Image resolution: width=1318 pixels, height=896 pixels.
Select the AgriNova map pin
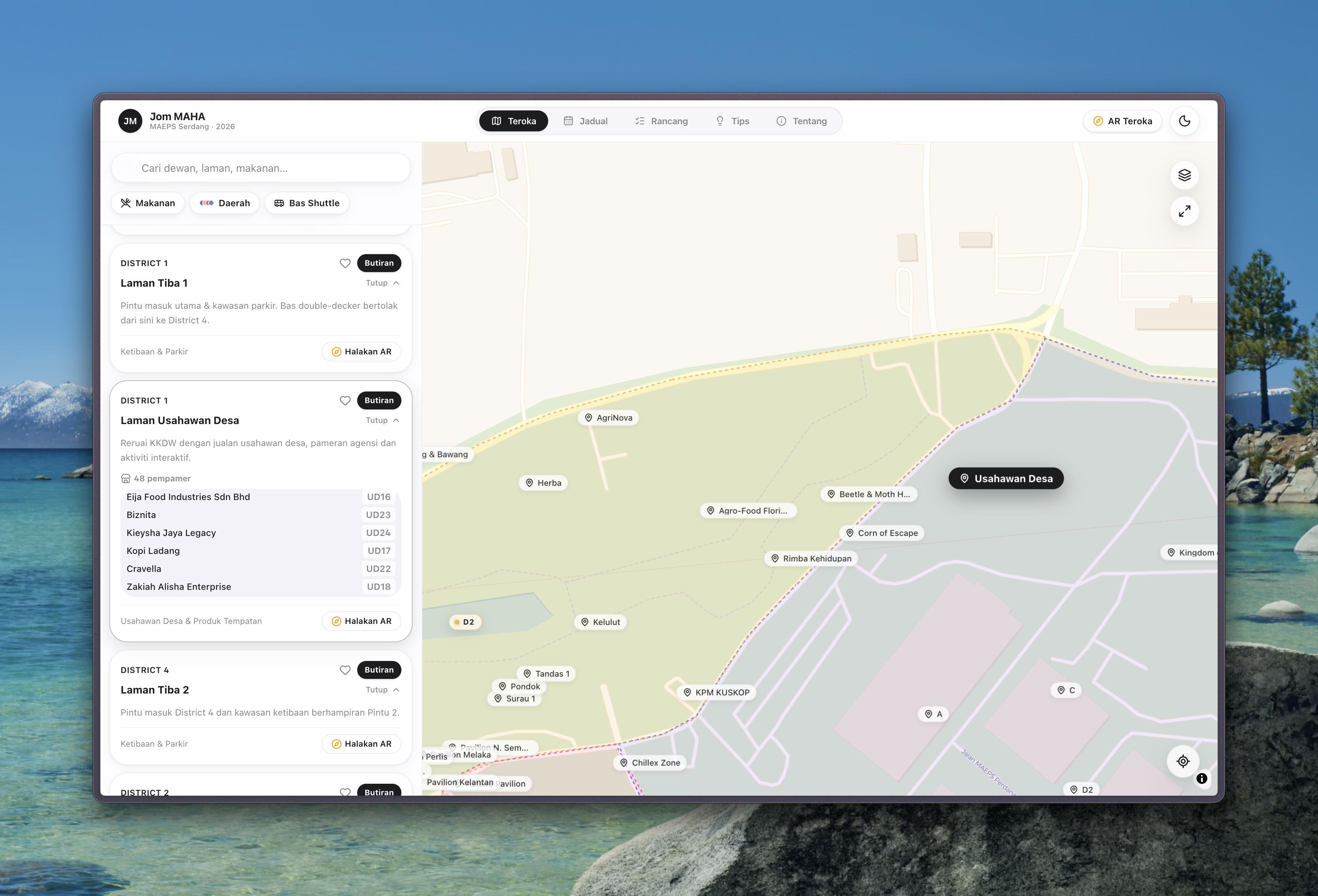(x=608, y=418)
